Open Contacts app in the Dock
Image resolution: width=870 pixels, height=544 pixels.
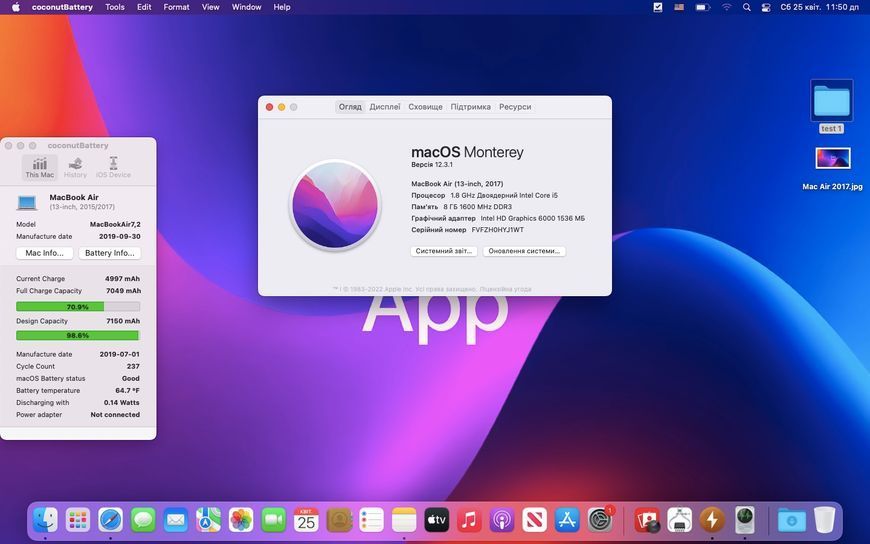click(339, 520)
